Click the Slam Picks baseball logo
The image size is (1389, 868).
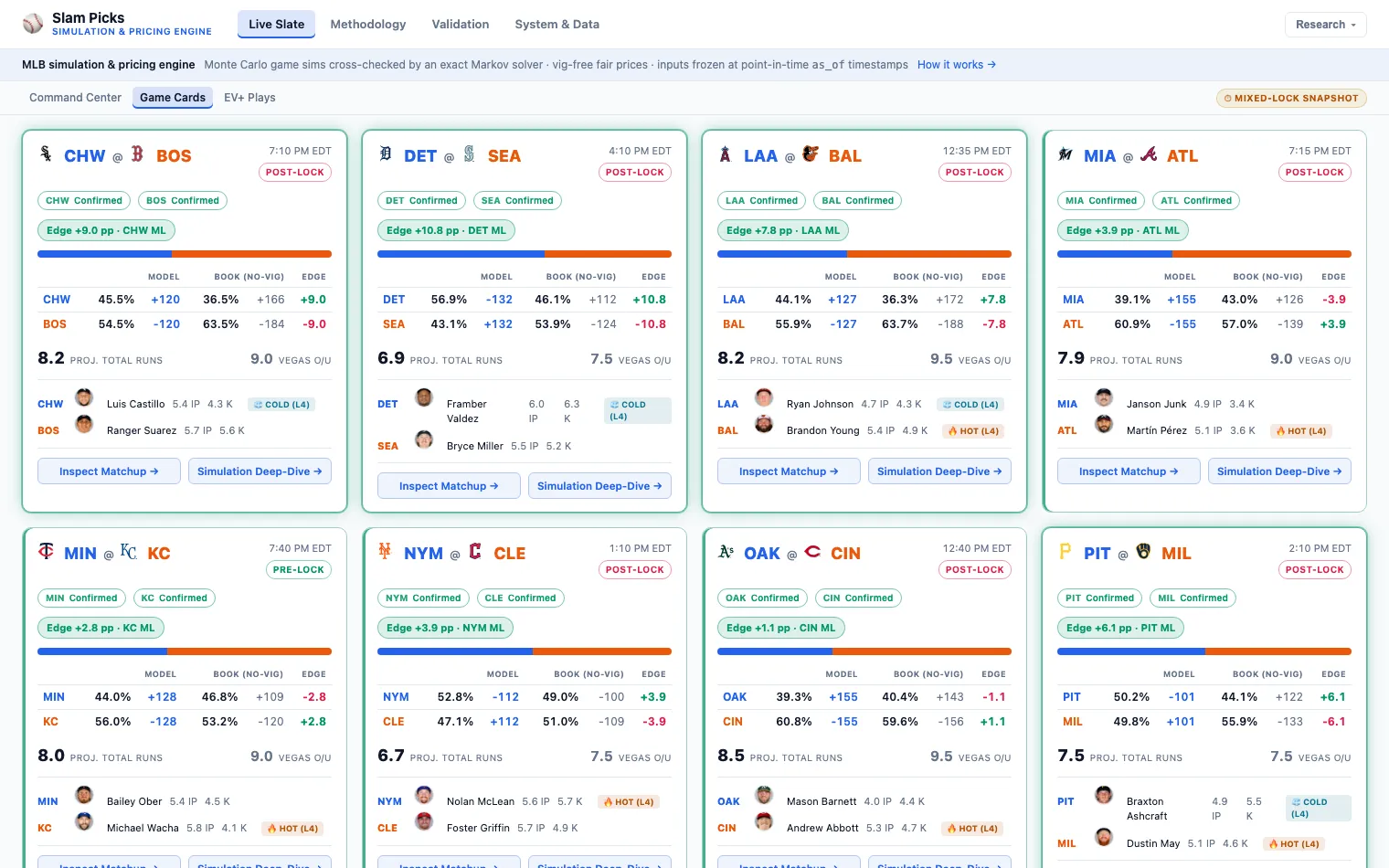[33, 24]
